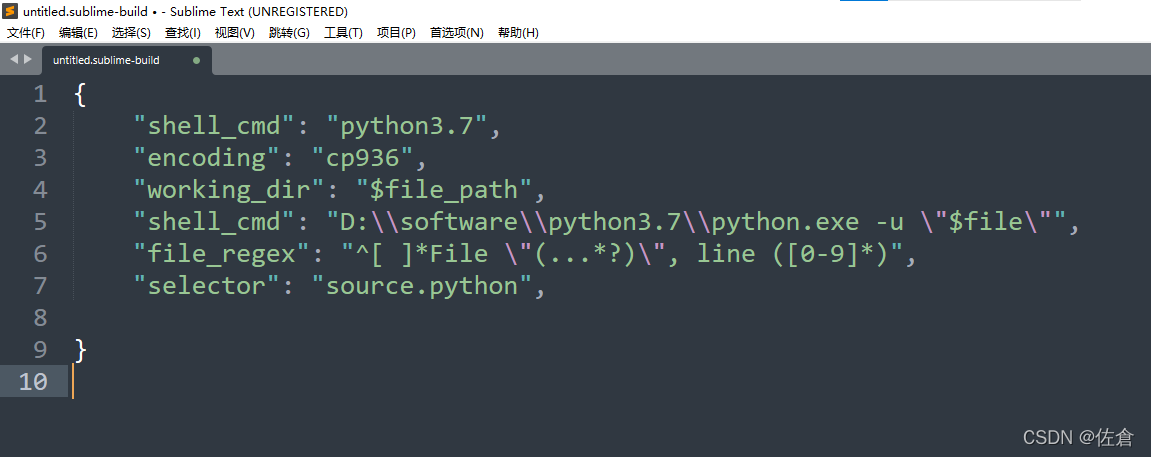Screen dimensions: 1151x457
Task: Open the 编辑(E) menu
Action: coord(78,33)
